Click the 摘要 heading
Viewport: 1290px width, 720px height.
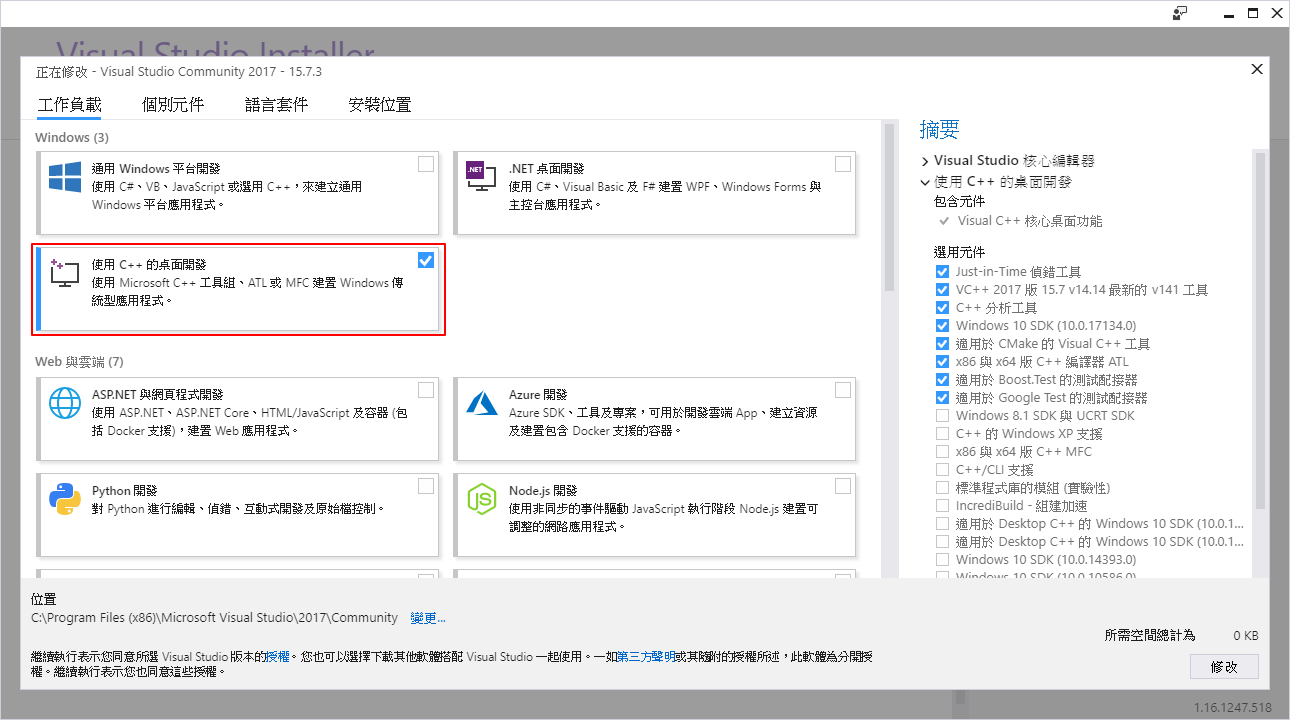[939, 129]
